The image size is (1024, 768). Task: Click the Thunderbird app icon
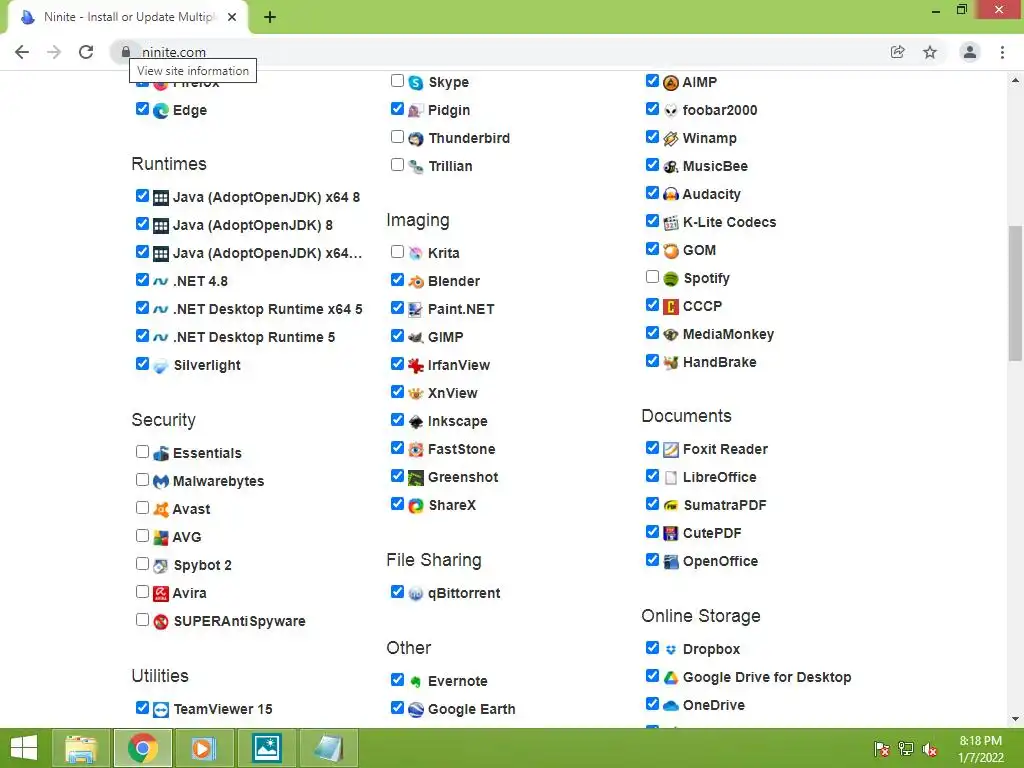tap(415, 138)
